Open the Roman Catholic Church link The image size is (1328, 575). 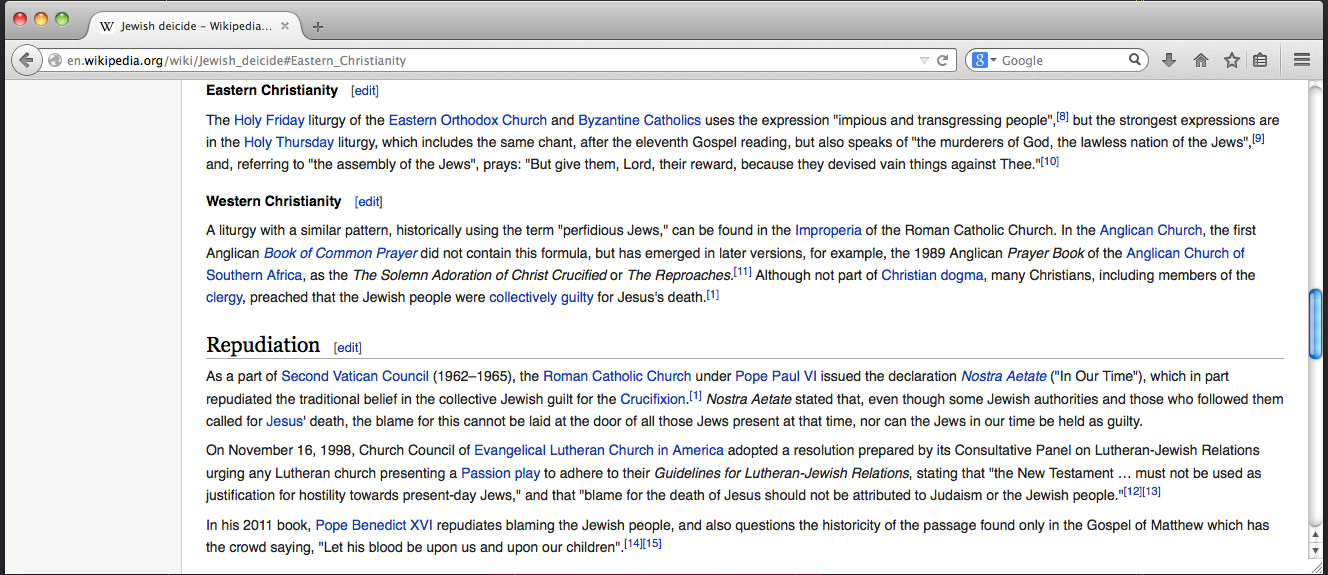[x=617, y=376]
